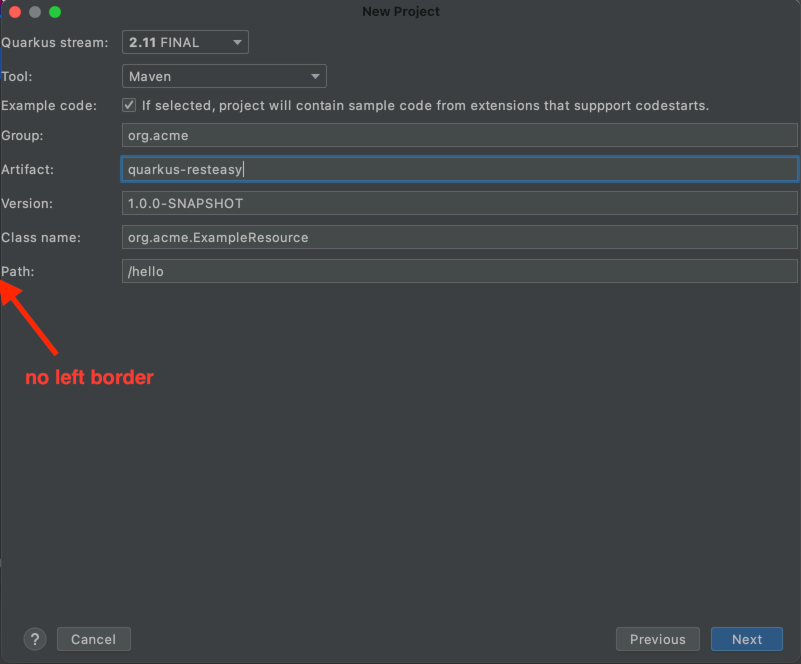The height and width of the screenshot is (664, 801).
Task: Select the Version field 1.0.0-SNAPSHOT
Action: coord(460,203)
